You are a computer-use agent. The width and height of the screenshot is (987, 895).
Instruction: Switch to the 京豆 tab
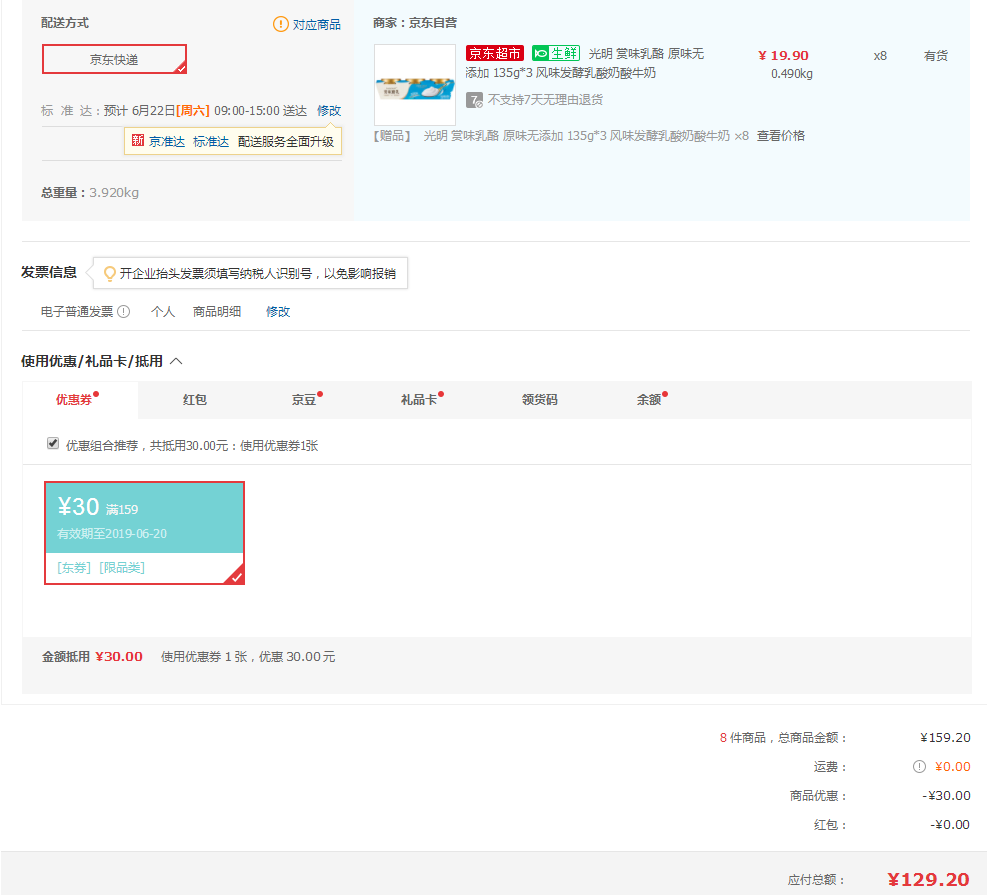tap(303, 400)
